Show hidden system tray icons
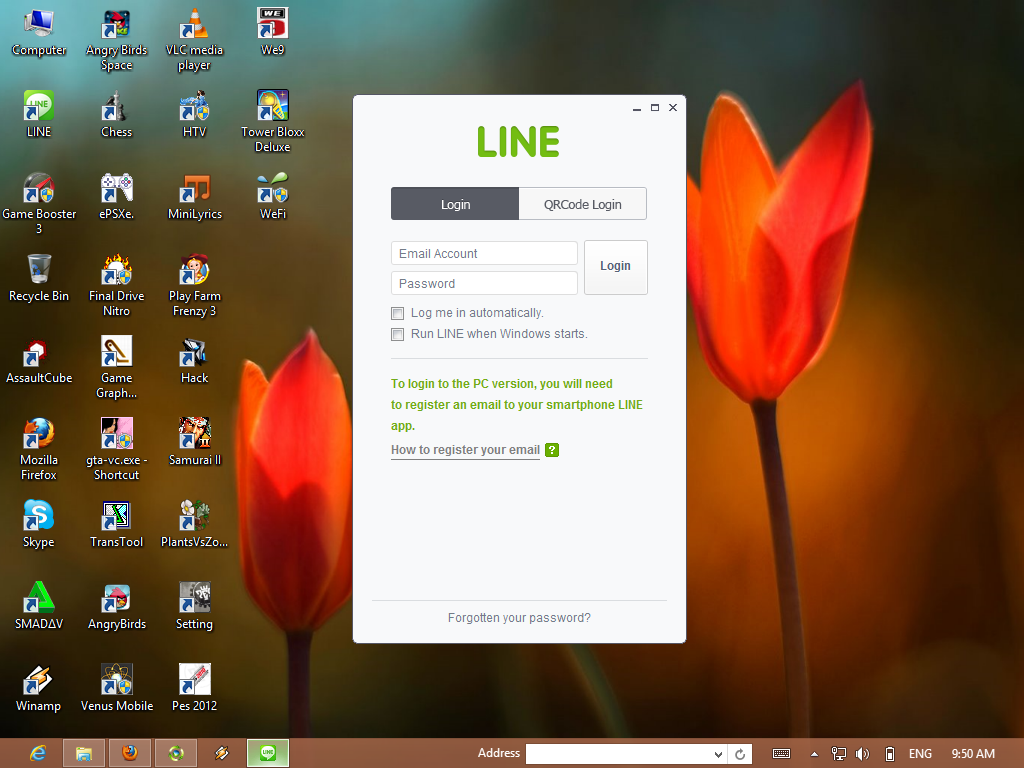 tap(814, 754)
